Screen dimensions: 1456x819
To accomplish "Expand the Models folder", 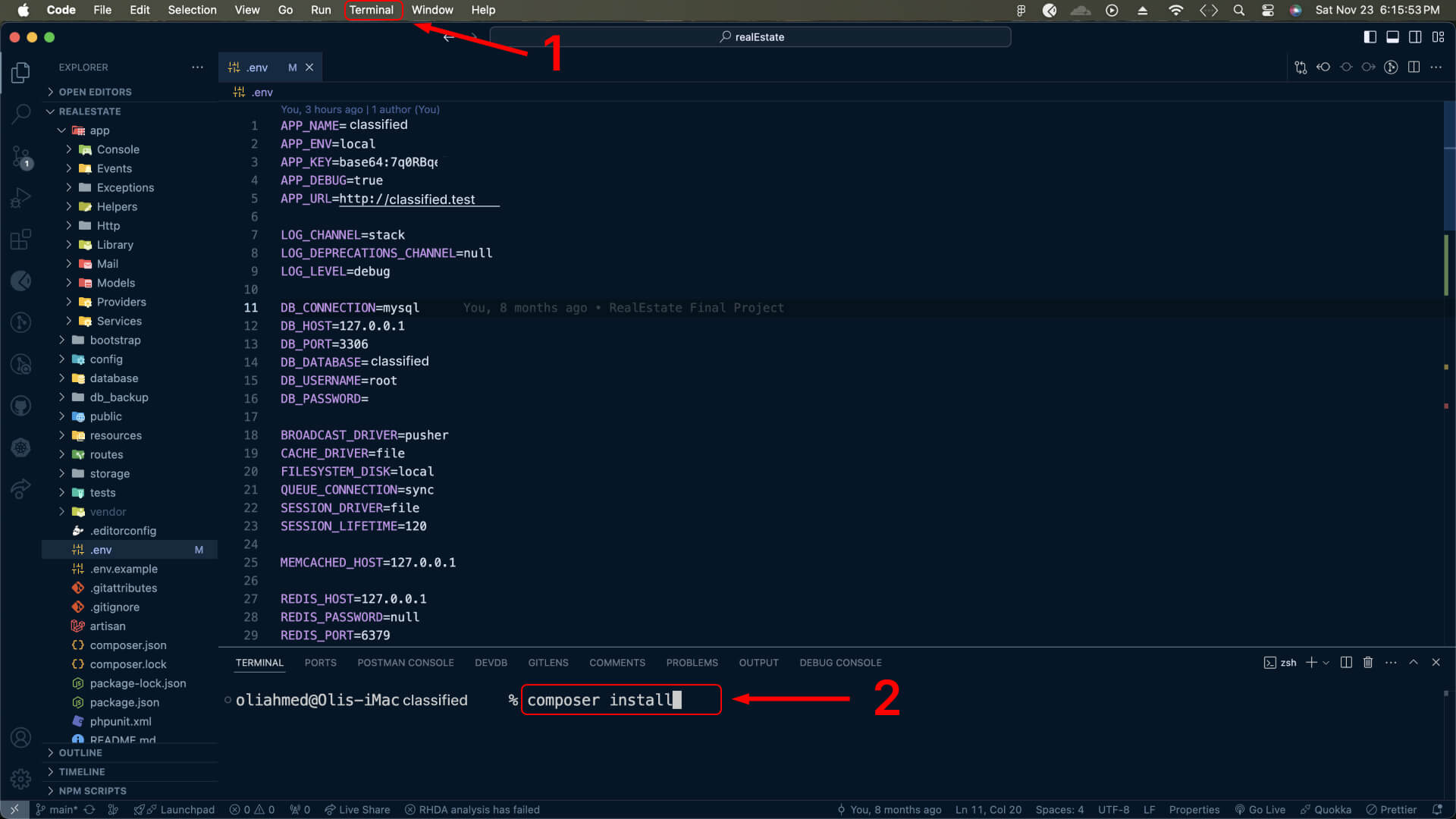I will pyautogui.click(x=115, y=283).
